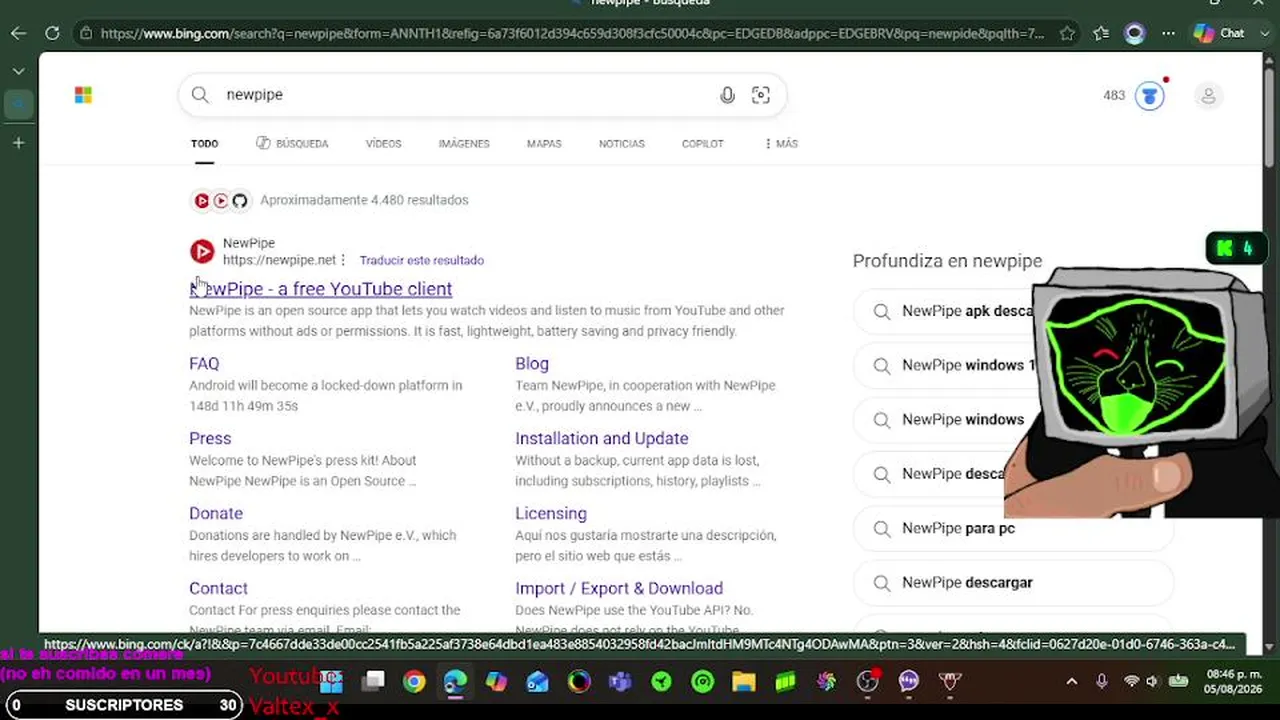Reload the Bing results page

click(x=52, y=33)
